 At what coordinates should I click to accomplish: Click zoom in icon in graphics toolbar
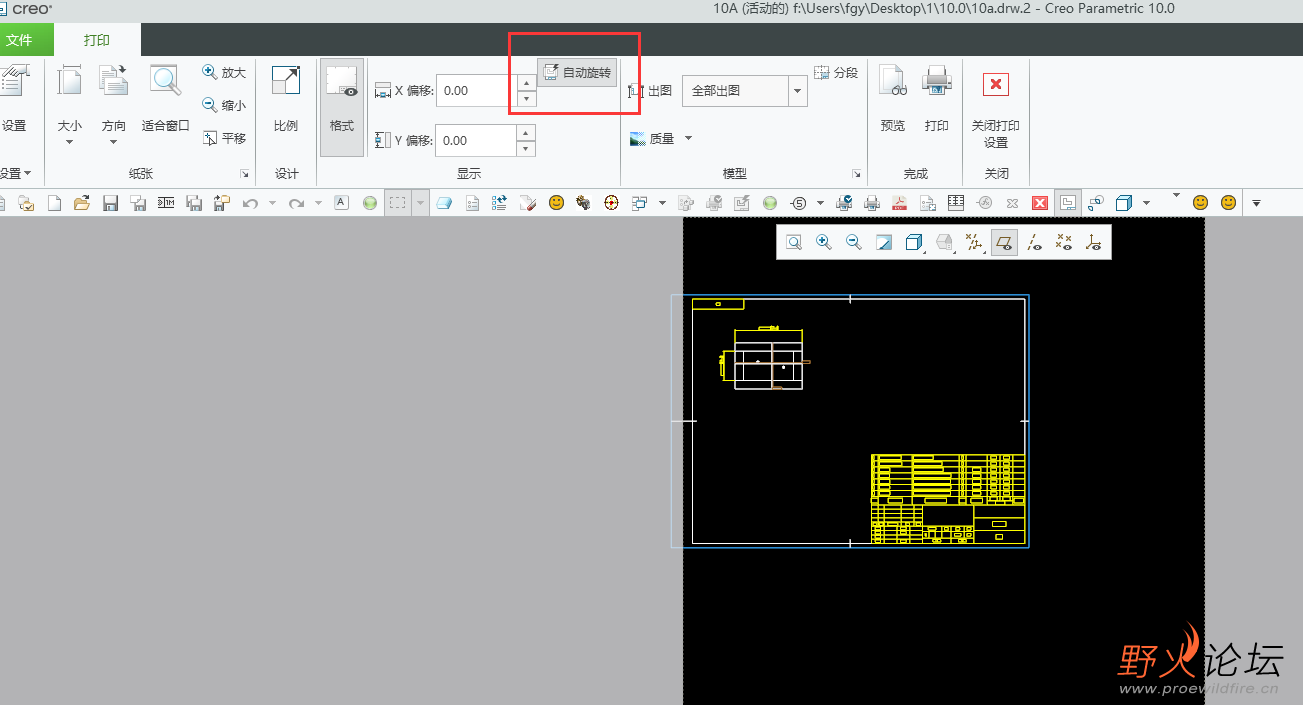824,242
